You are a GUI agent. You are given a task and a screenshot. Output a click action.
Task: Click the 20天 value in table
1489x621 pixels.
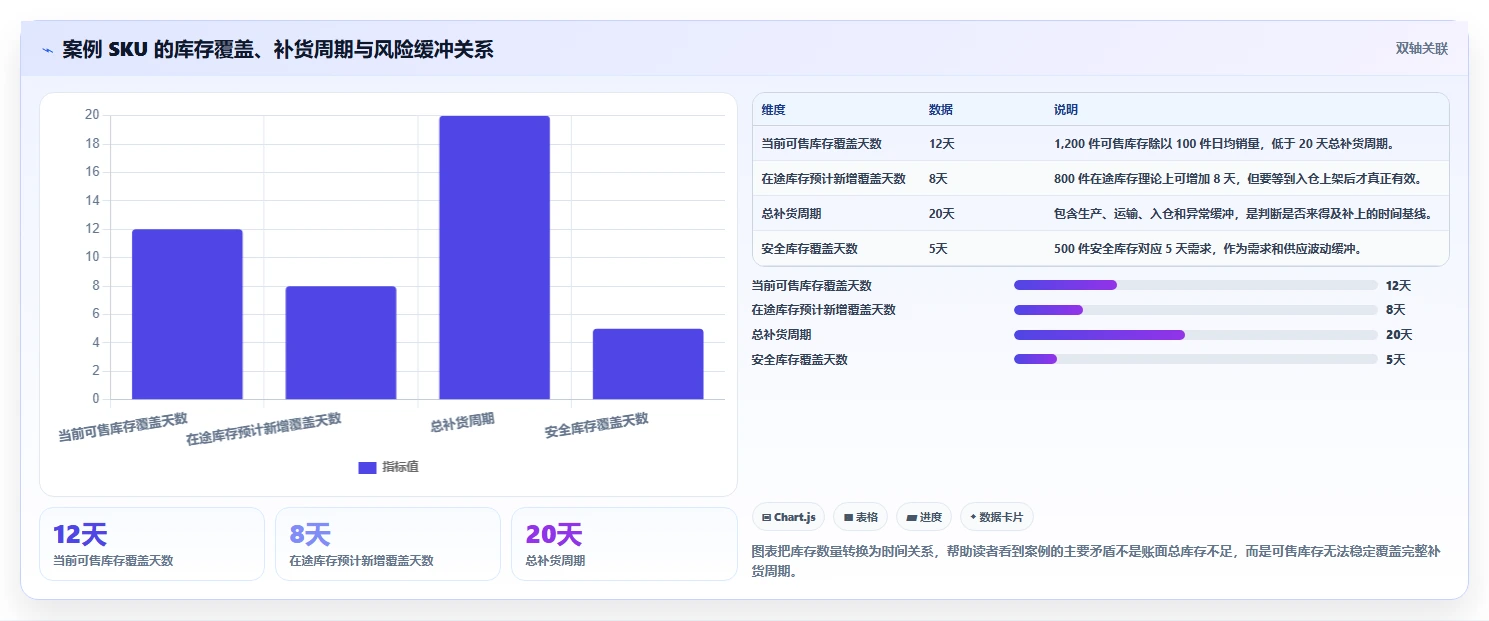point(941,214)
